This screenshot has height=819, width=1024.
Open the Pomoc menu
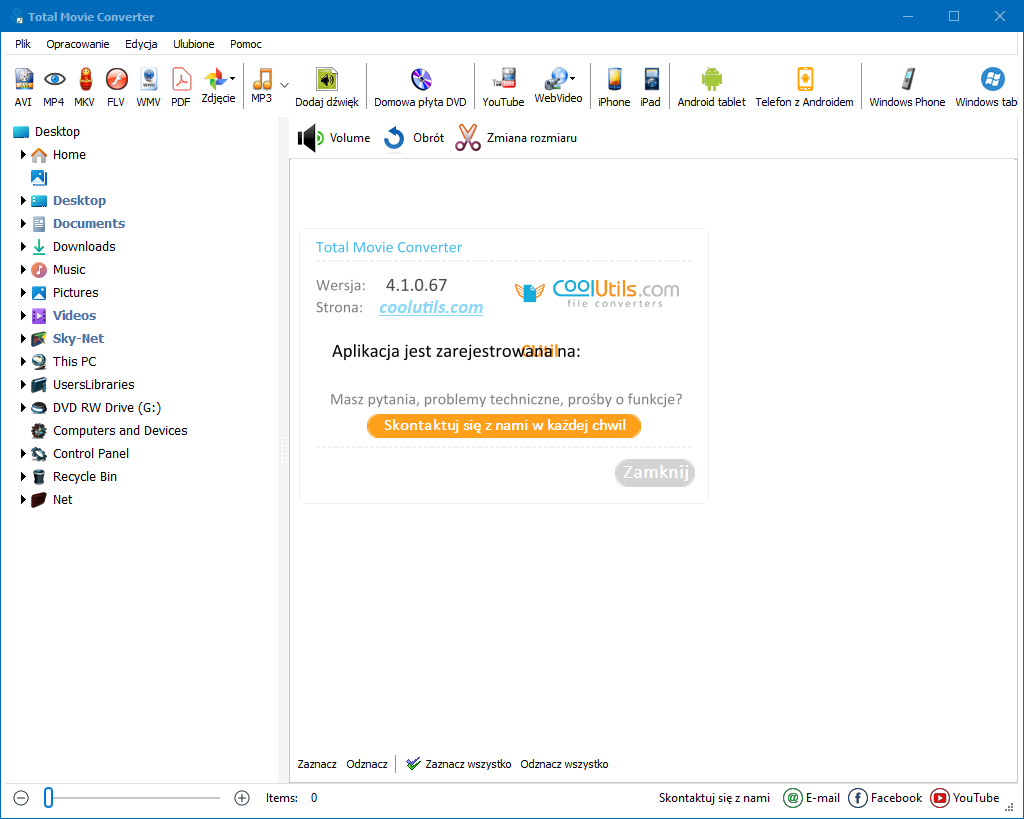click(x=246, y=44)
